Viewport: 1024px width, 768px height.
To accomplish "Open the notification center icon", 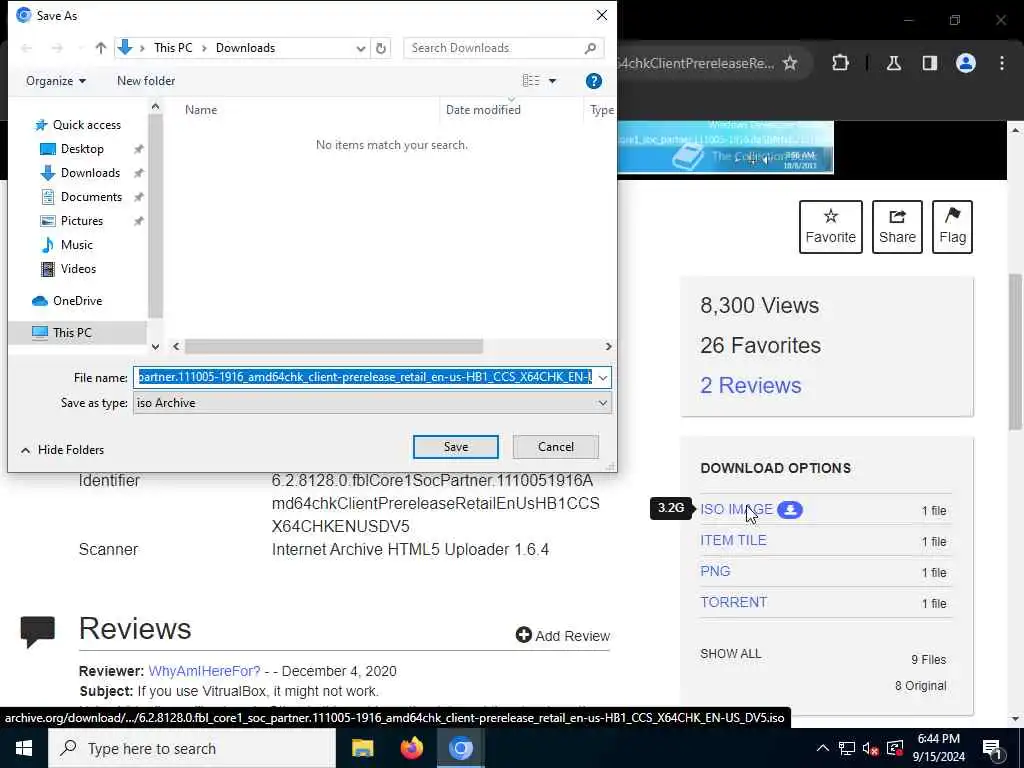I will [993, 748].
